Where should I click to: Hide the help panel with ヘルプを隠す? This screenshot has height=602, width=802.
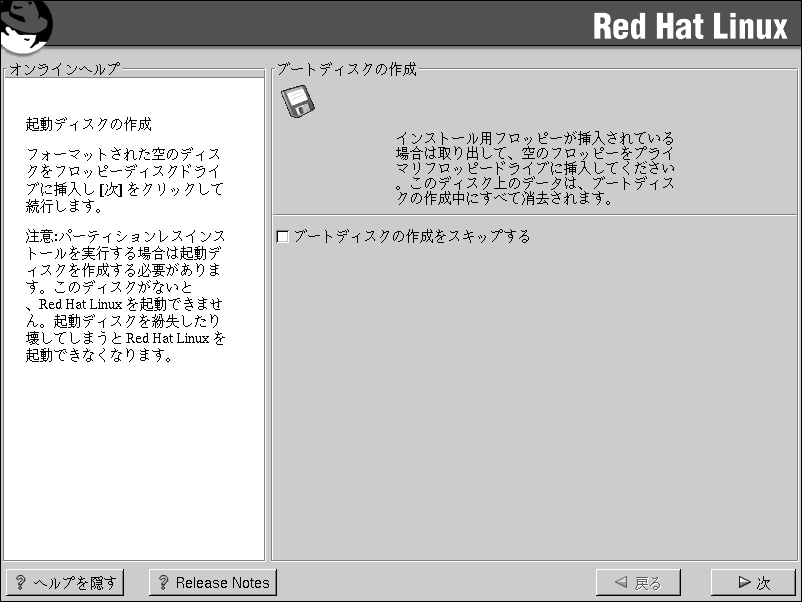pyautogui.click(x=65, y=583)
